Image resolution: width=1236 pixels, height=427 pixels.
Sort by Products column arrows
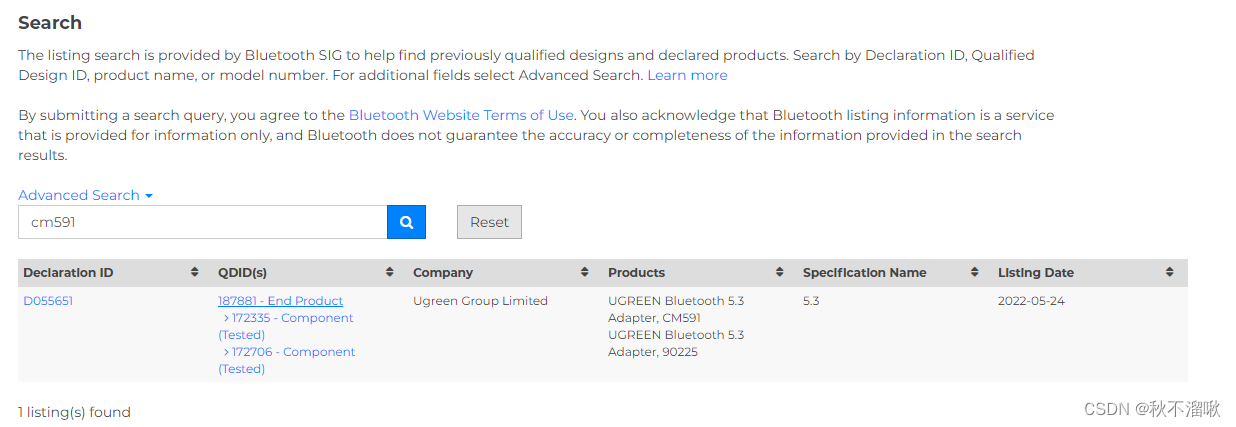[x=779, y=272]
